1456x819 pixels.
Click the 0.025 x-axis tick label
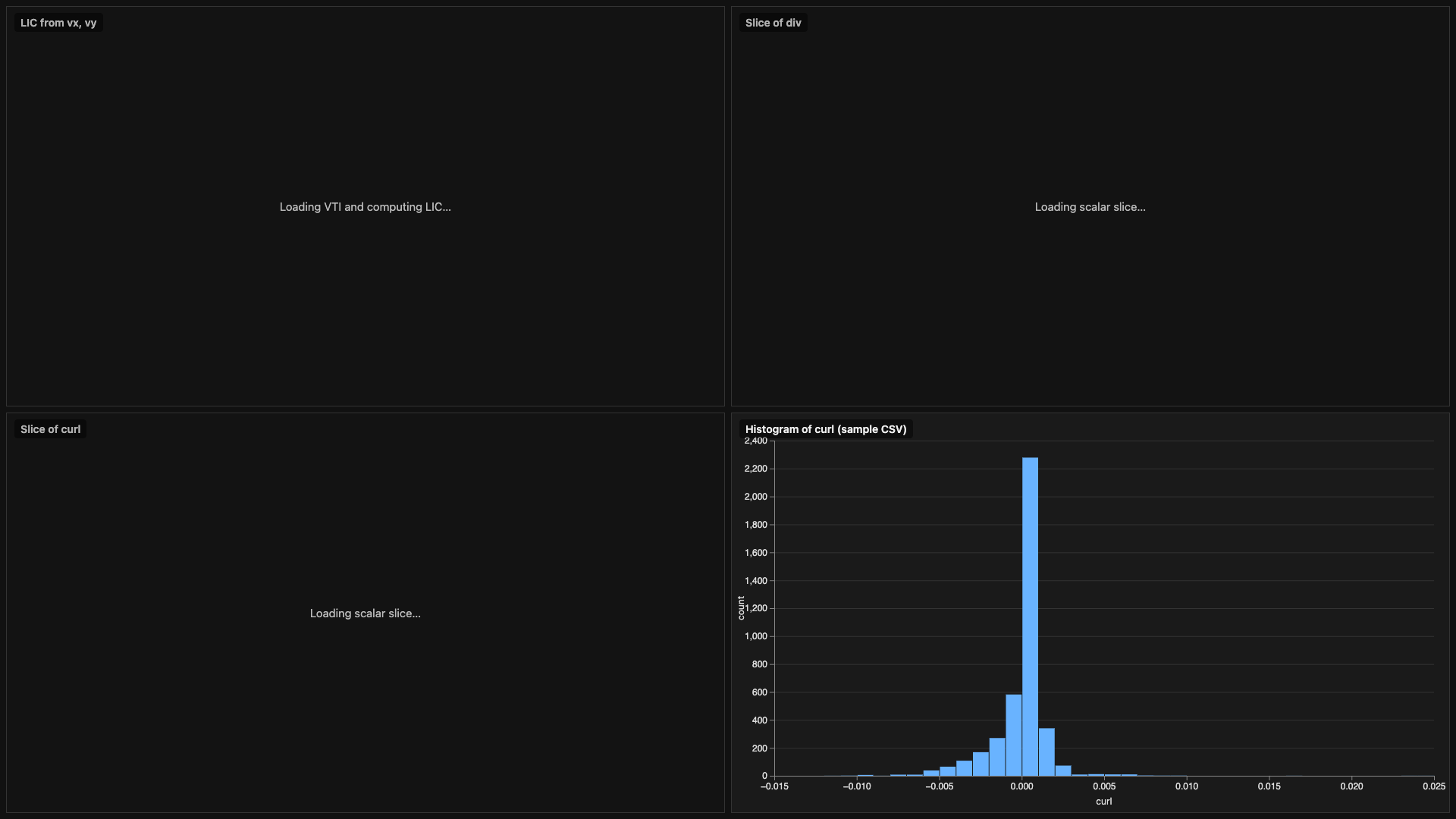[1433, 786]
